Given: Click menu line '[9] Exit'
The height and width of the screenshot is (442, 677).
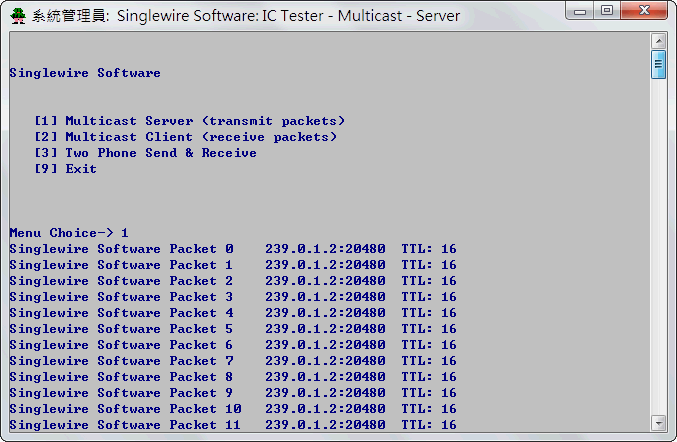Looking at the screenshot, I should [65, 169].
